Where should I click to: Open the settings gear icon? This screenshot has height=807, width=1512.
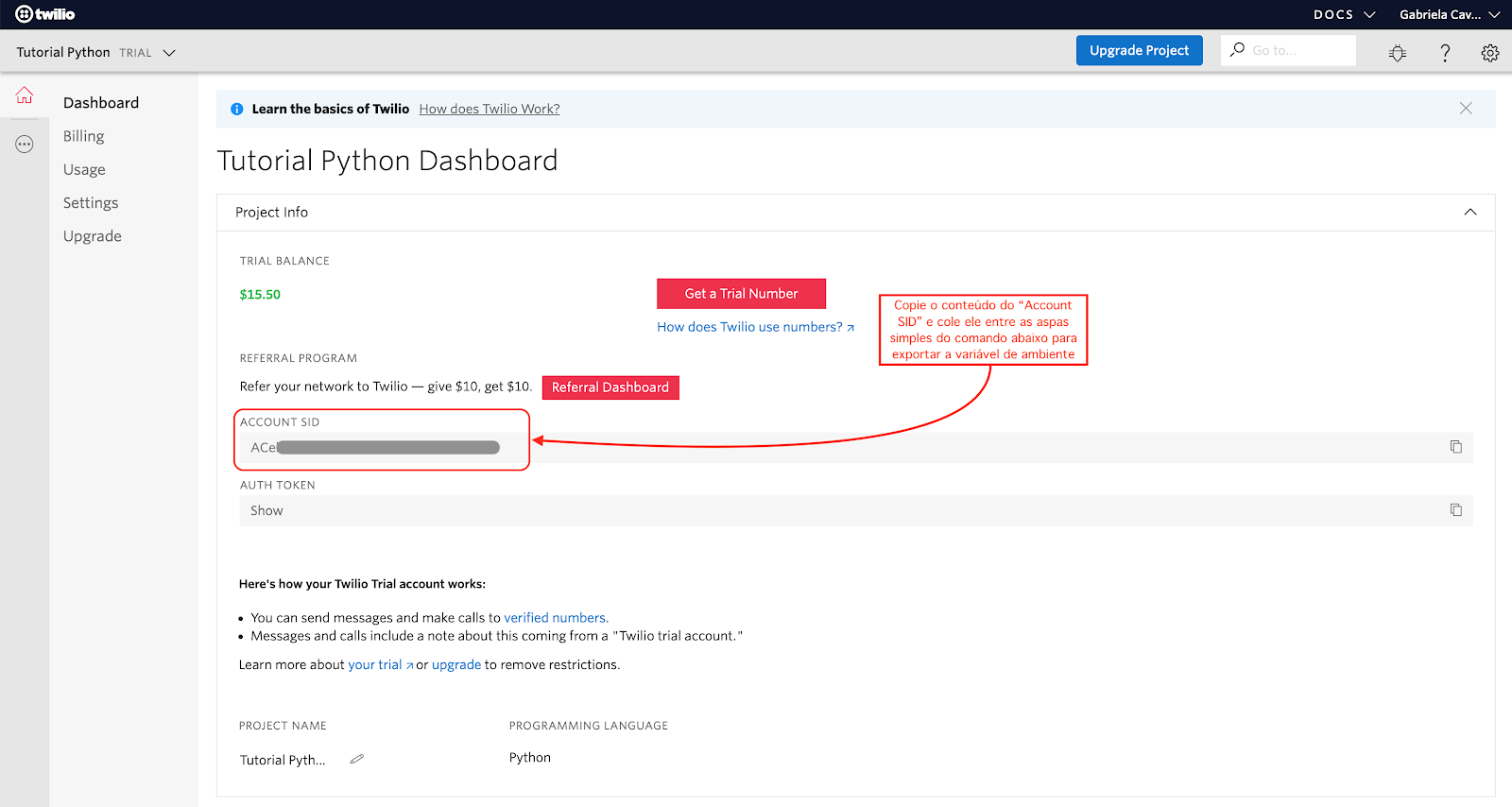pos(1490,53)
